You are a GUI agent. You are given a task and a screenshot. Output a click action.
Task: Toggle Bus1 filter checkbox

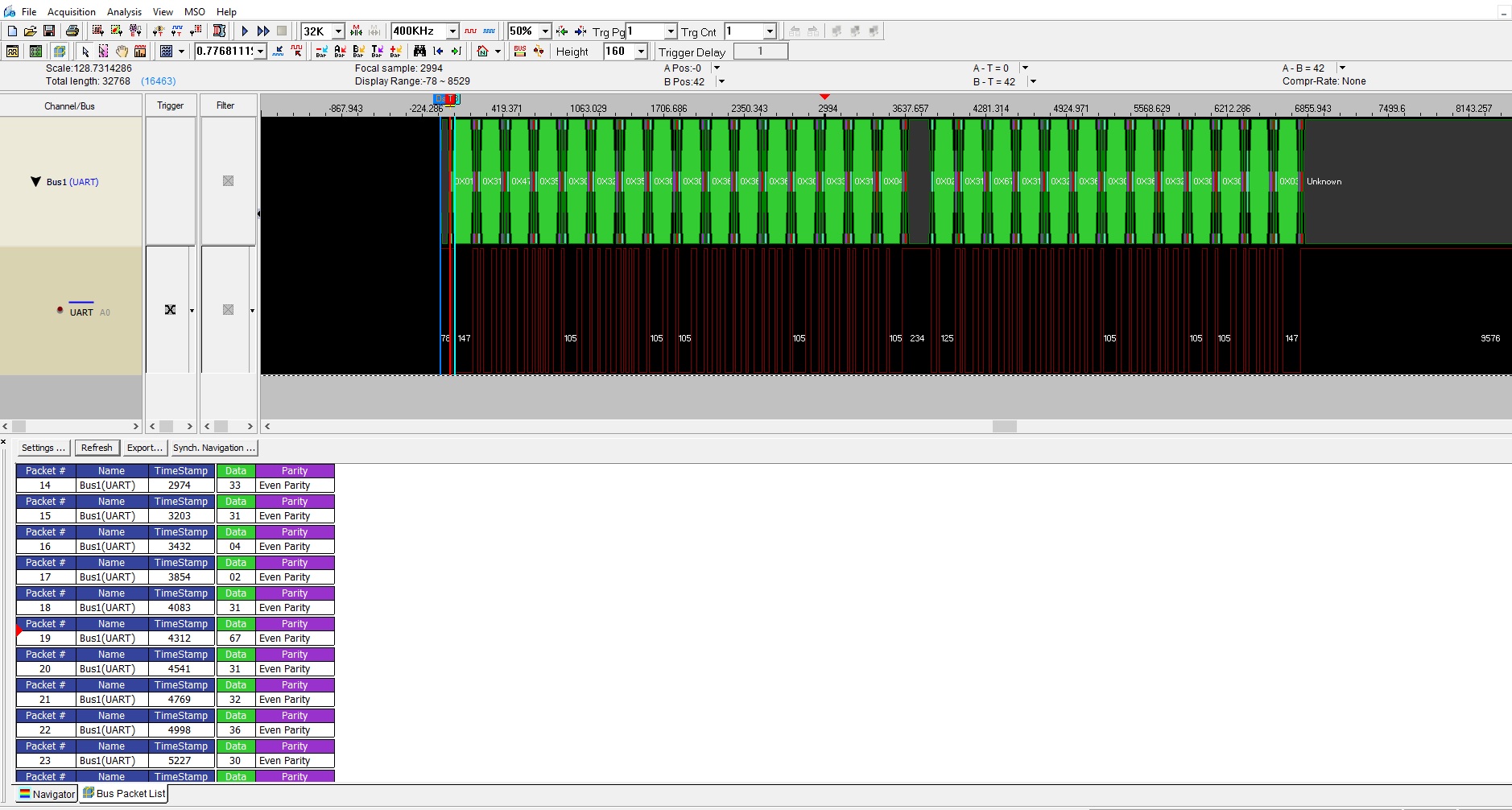click(228, 181)
